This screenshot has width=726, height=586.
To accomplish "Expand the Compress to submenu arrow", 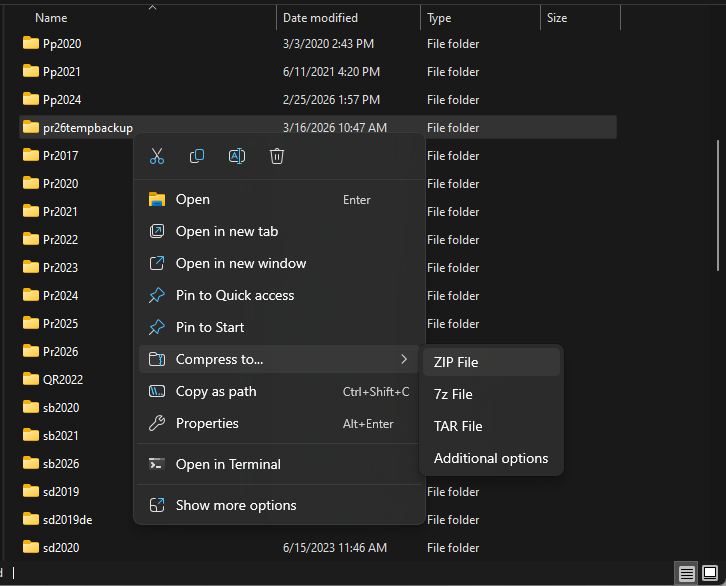I will point(404,359).
